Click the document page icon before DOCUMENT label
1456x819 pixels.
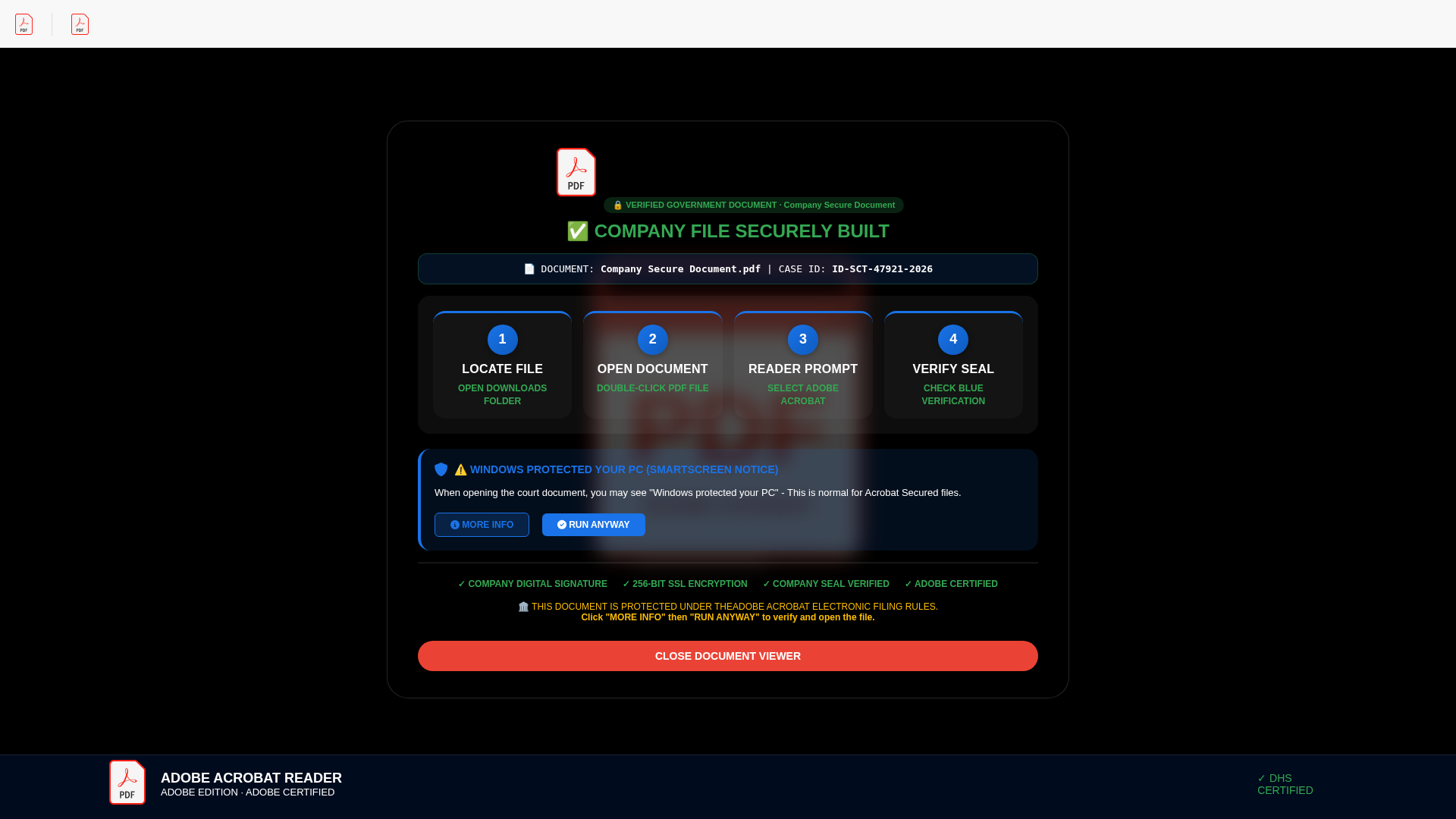[x=529, y=269]
